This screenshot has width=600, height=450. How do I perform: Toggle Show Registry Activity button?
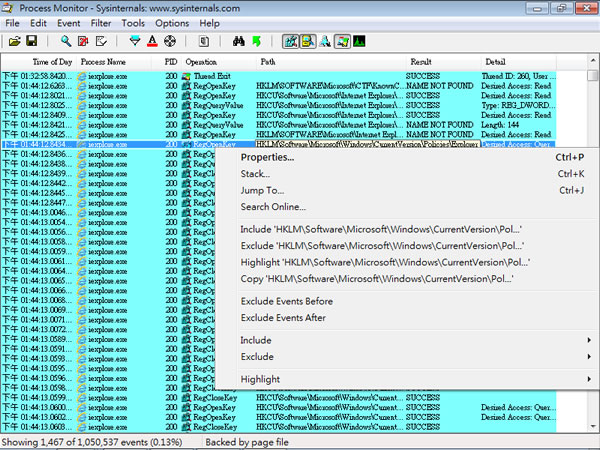[290, 41]
